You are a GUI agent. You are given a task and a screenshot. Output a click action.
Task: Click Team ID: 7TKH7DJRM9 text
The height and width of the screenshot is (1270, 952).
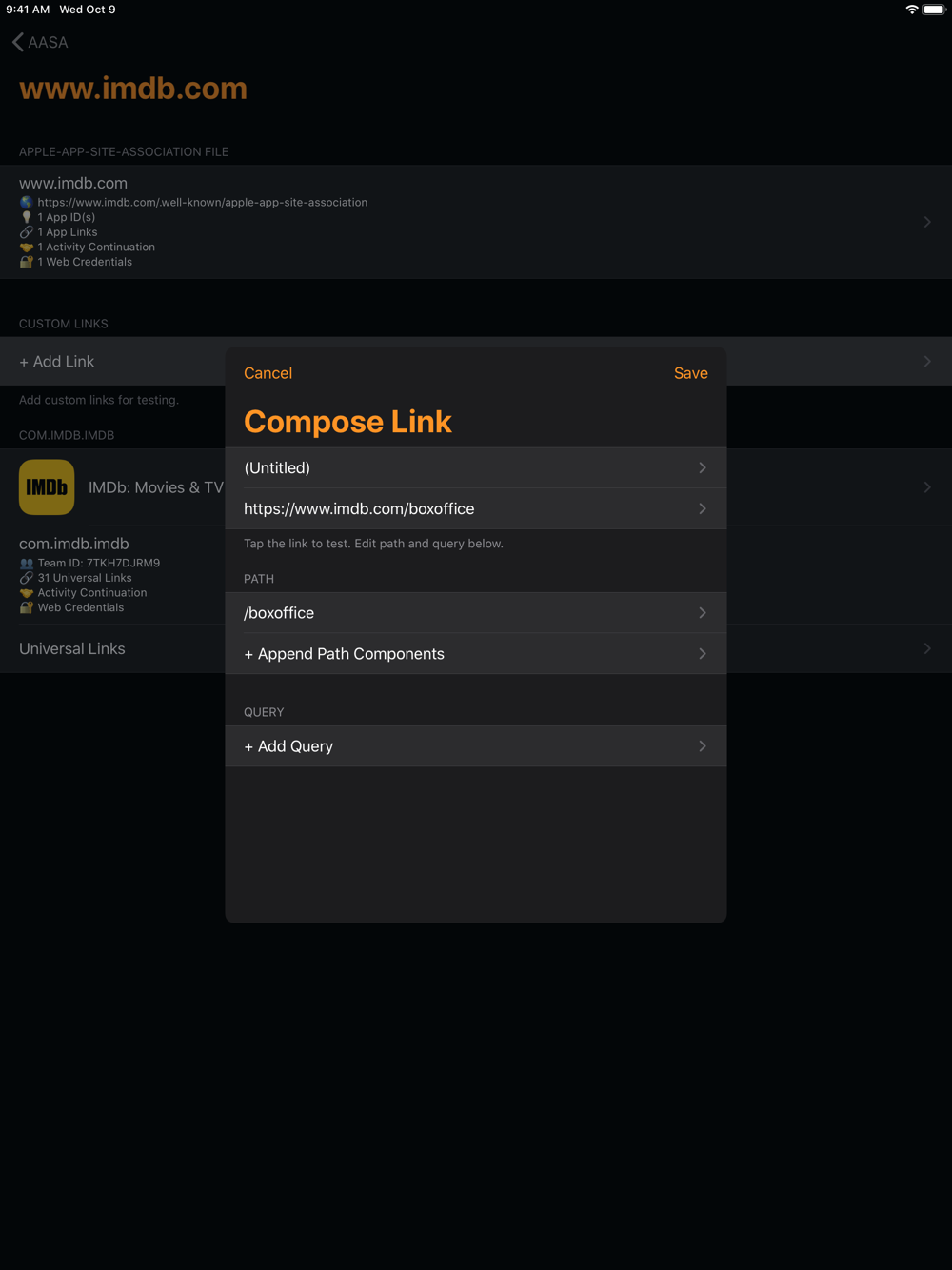click(99, 564)
